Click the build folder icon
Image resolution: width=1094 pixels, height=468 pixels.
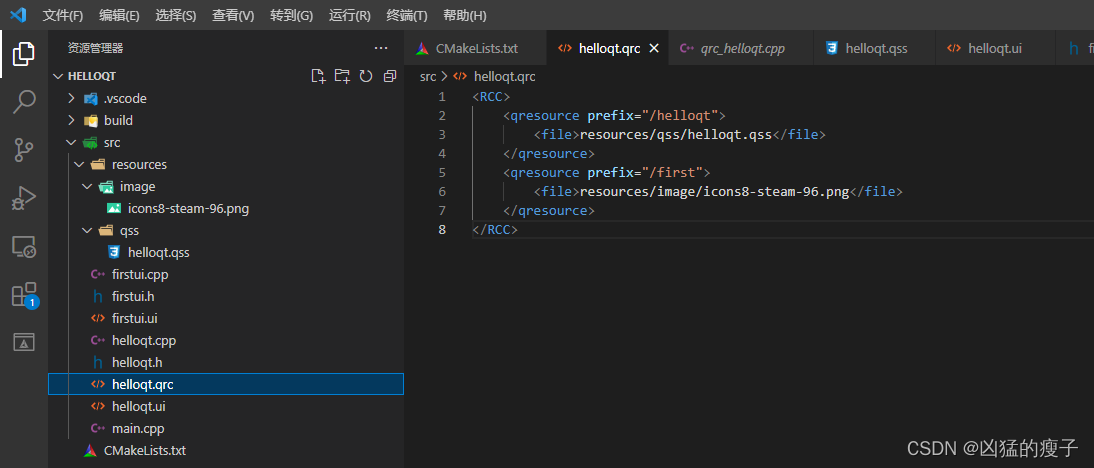pos(90,121)
